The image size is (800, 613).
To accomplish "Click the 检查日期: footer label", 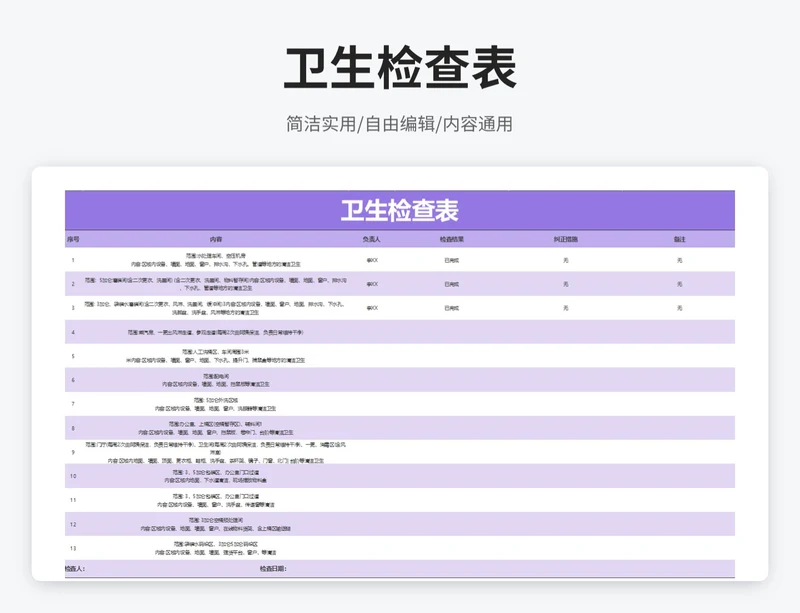I will coord(273,569).
